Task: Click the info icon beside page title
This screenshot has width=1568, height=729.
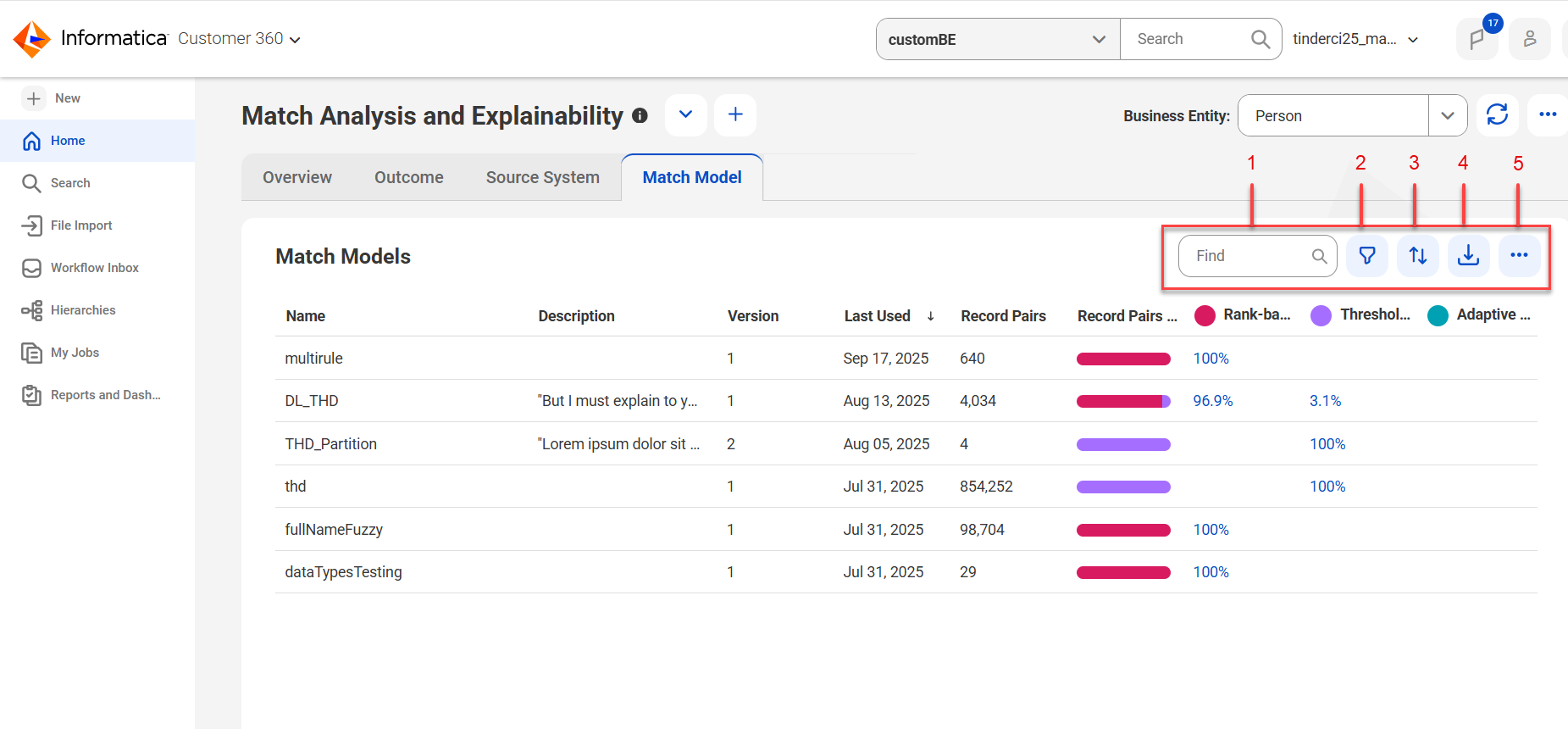Action: [640, 115]
